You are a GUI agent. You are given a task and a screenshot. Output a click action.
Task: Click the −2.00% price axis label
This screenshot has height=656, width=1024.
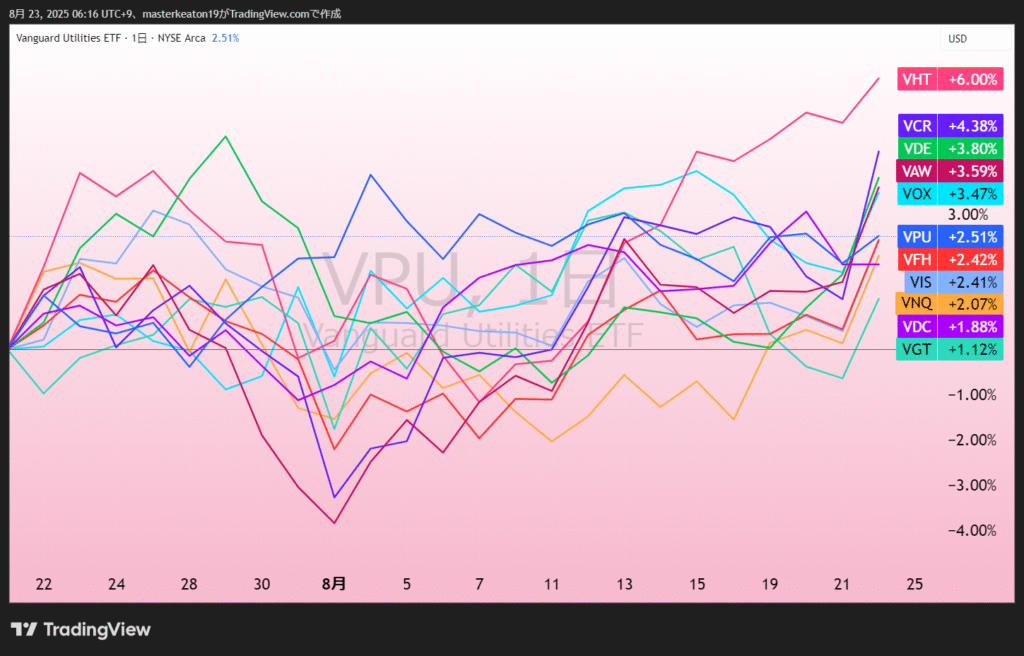(972, 440)
